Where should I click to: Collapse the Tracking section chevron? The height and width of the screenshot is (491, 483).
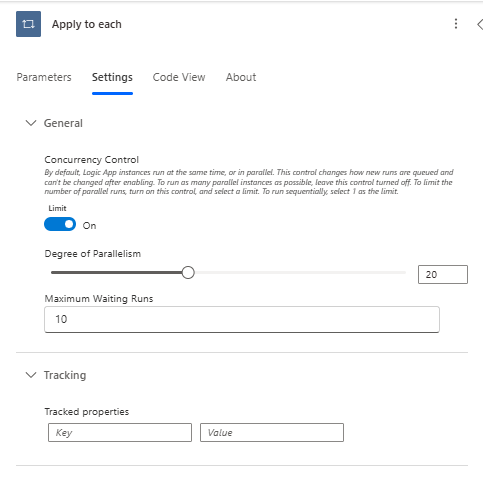pyautogui.click(x=31, y=375)
